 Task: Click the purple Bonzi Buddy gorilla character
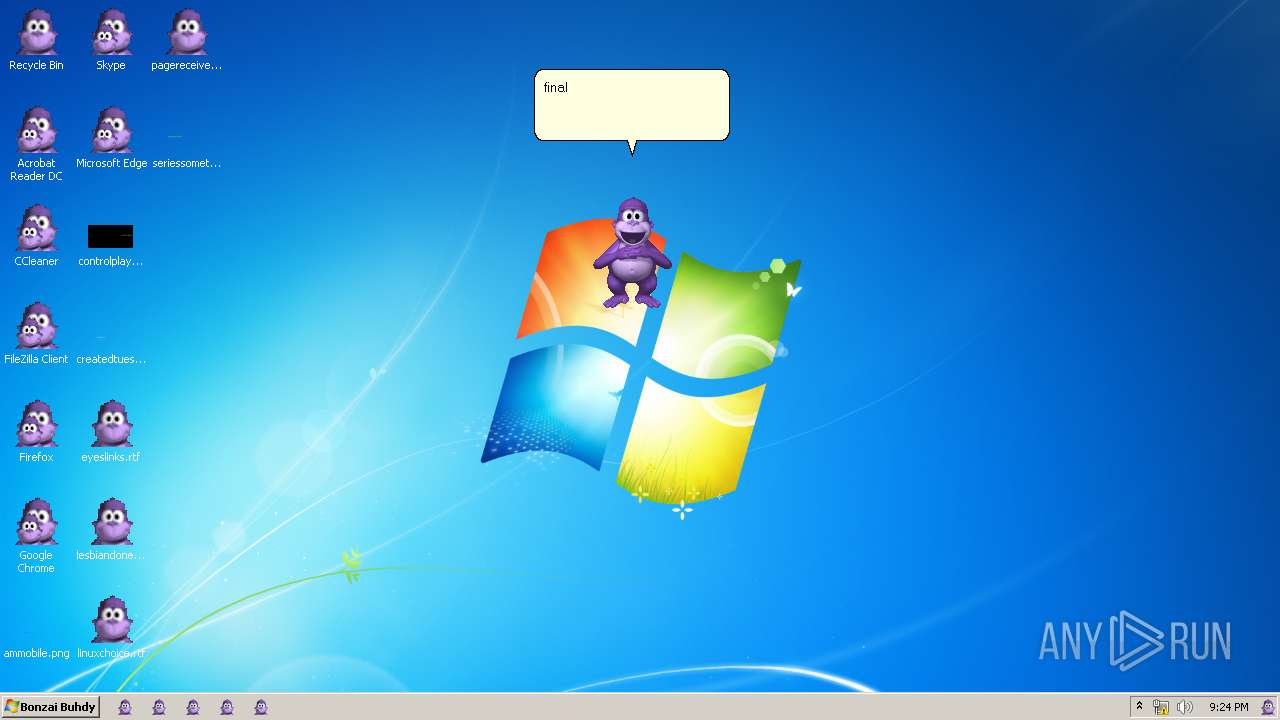[x=632, y=253]
